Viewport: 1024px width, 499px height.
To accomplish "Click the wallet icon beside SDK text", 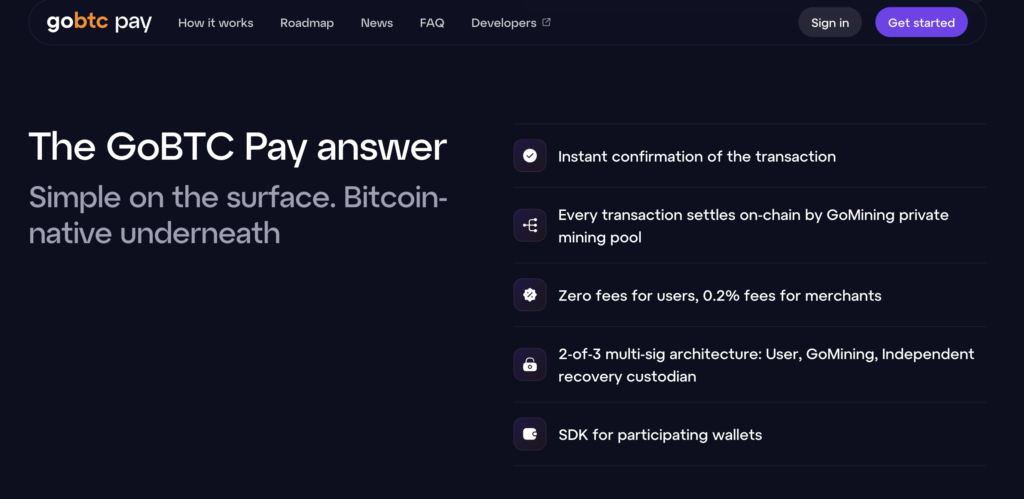I will point(530,434).
